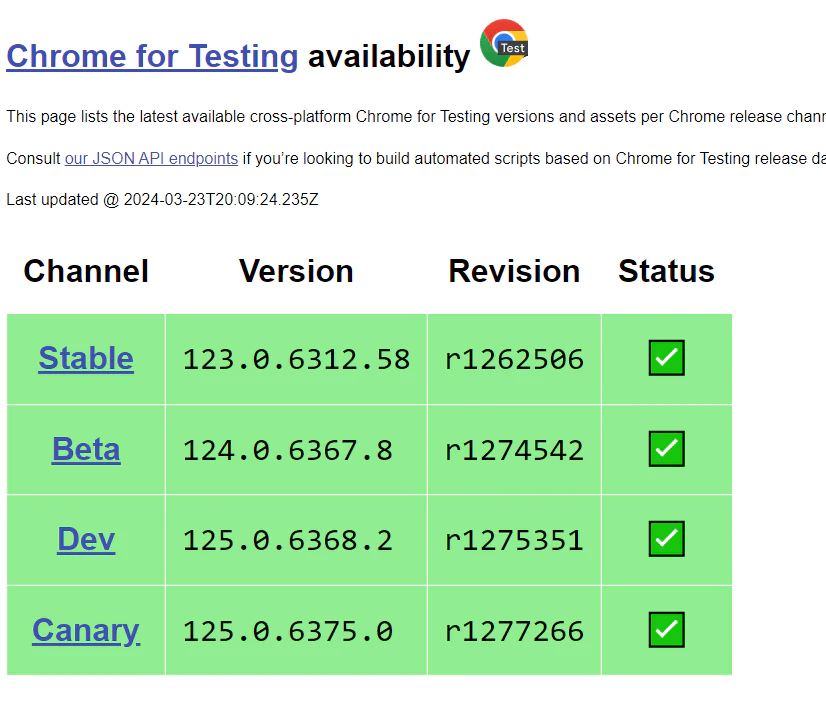Click the Version column header
Screen dimensions: 826x712
[296, 271]
